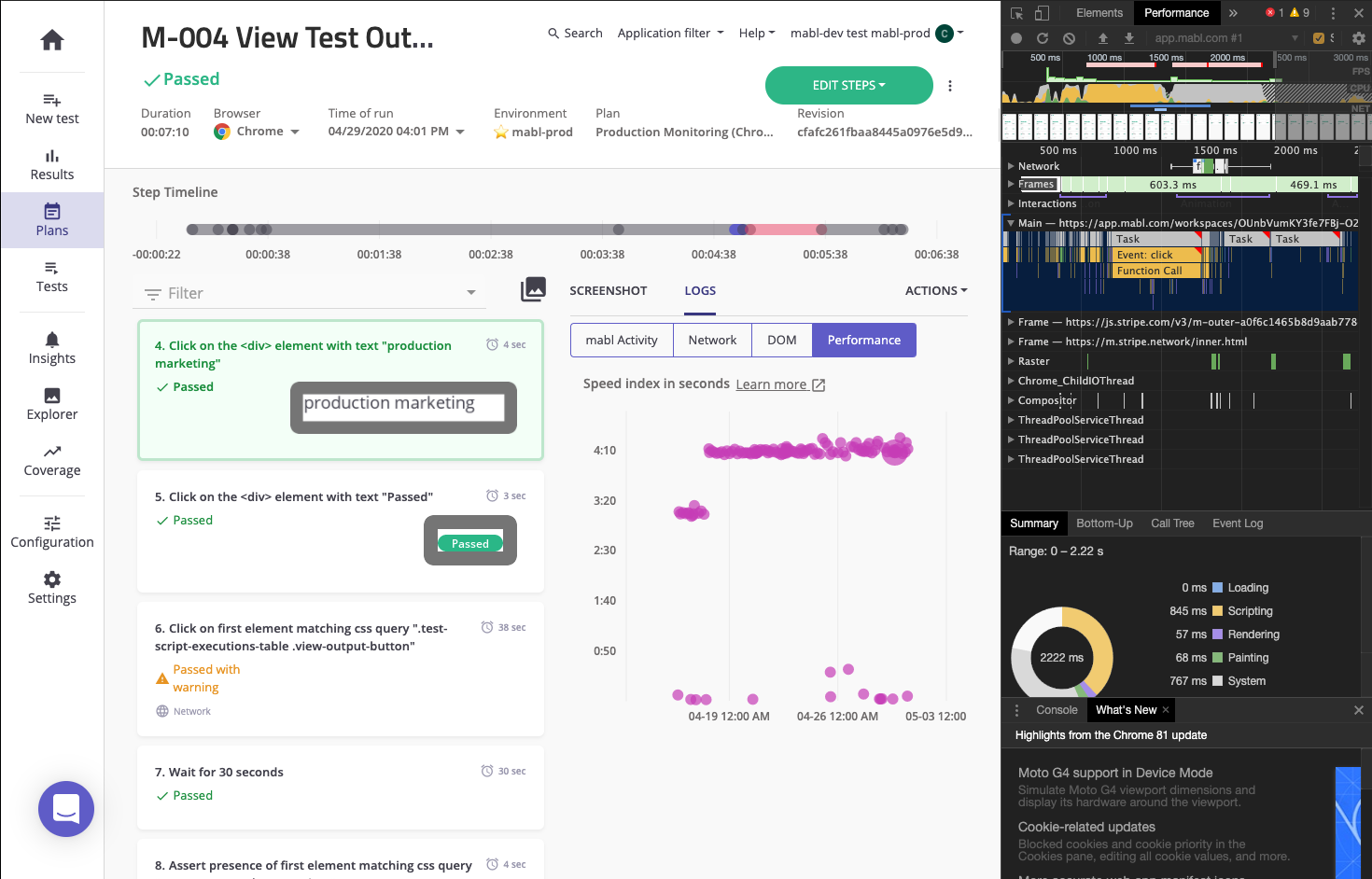The width and height of the screenshot is (1372, 879).
Task: Toggle the Screenshots checkbox in Performance toolbar
Action: click(1319, 38)
